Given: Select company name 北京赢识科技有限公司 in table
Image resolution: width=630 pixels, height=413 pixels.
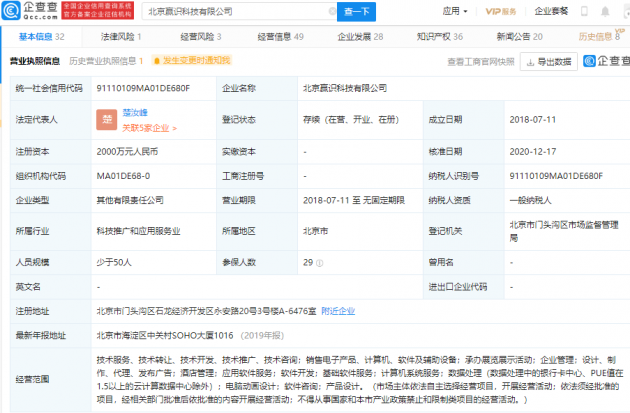Looking at the screenshot, I should (345, 88).
